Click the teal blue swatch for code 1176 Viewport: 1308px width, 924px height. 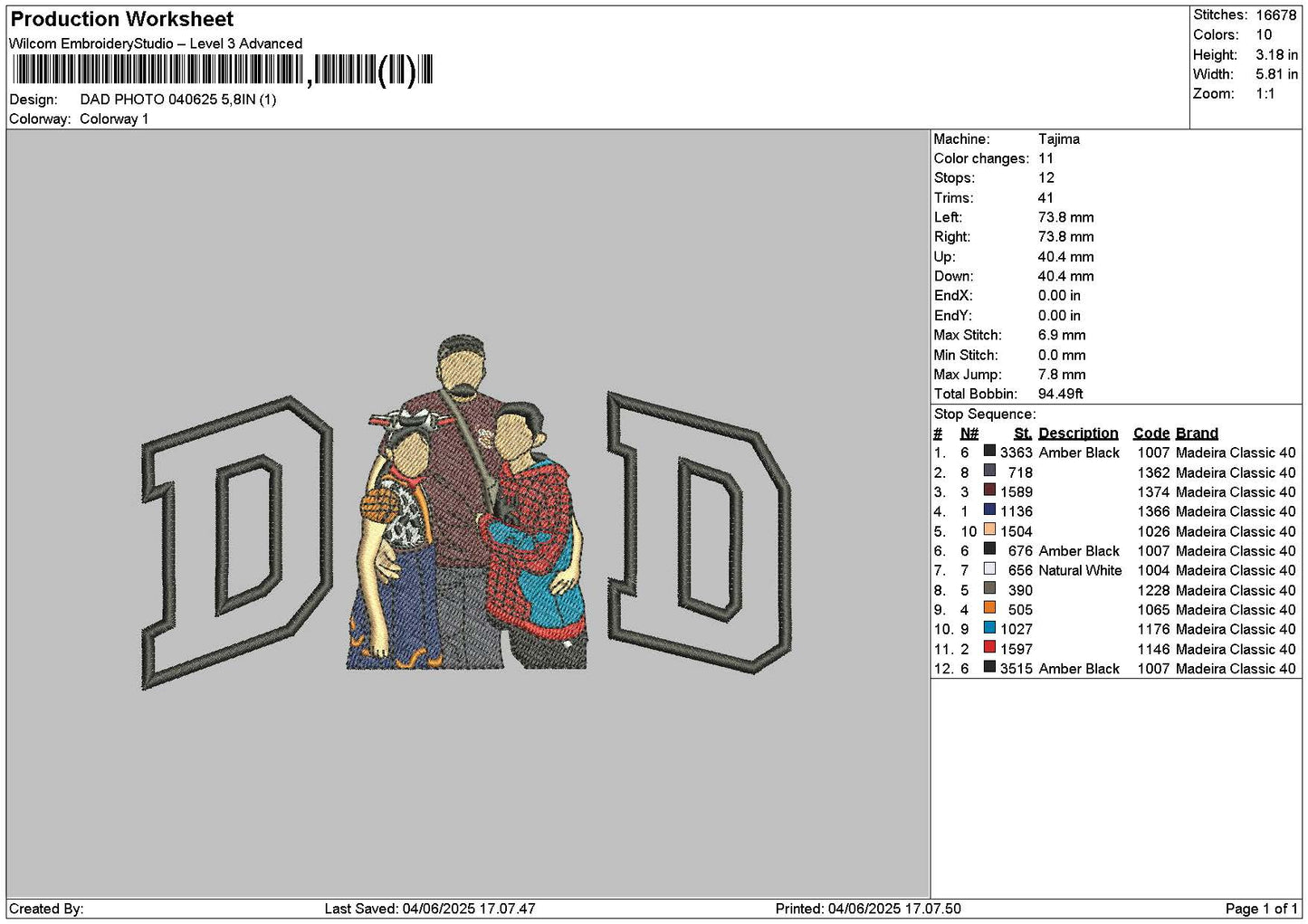(989, 628)
